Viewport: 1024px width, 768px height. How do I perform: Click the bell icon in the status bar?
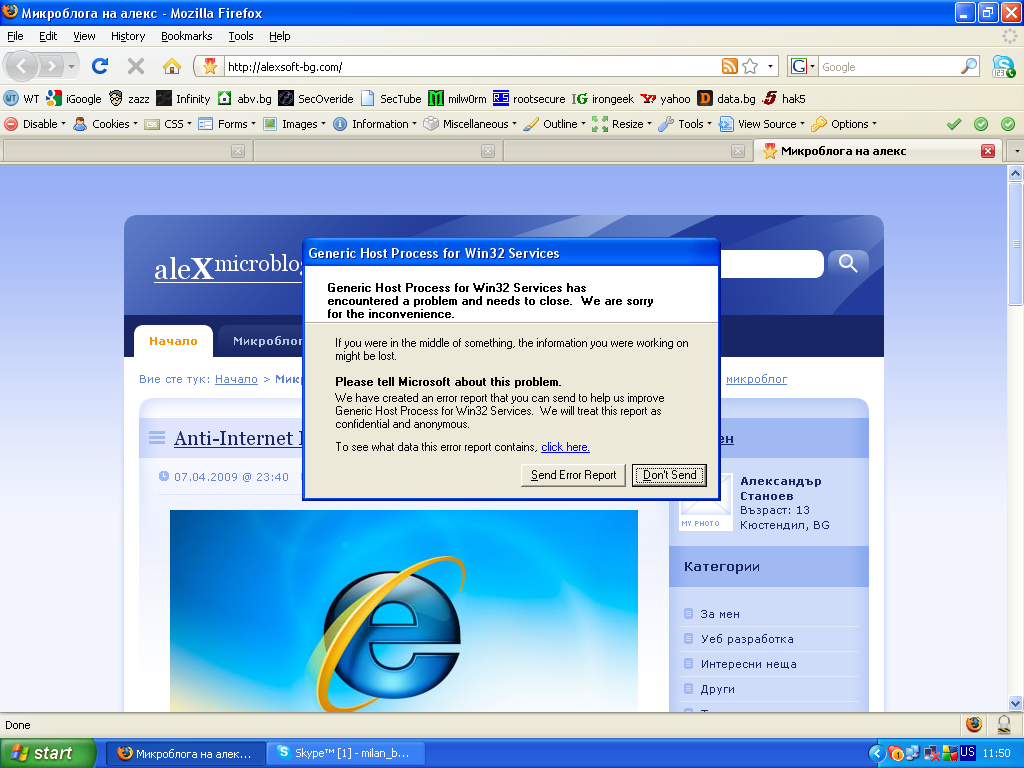[x=1004, y=724]
